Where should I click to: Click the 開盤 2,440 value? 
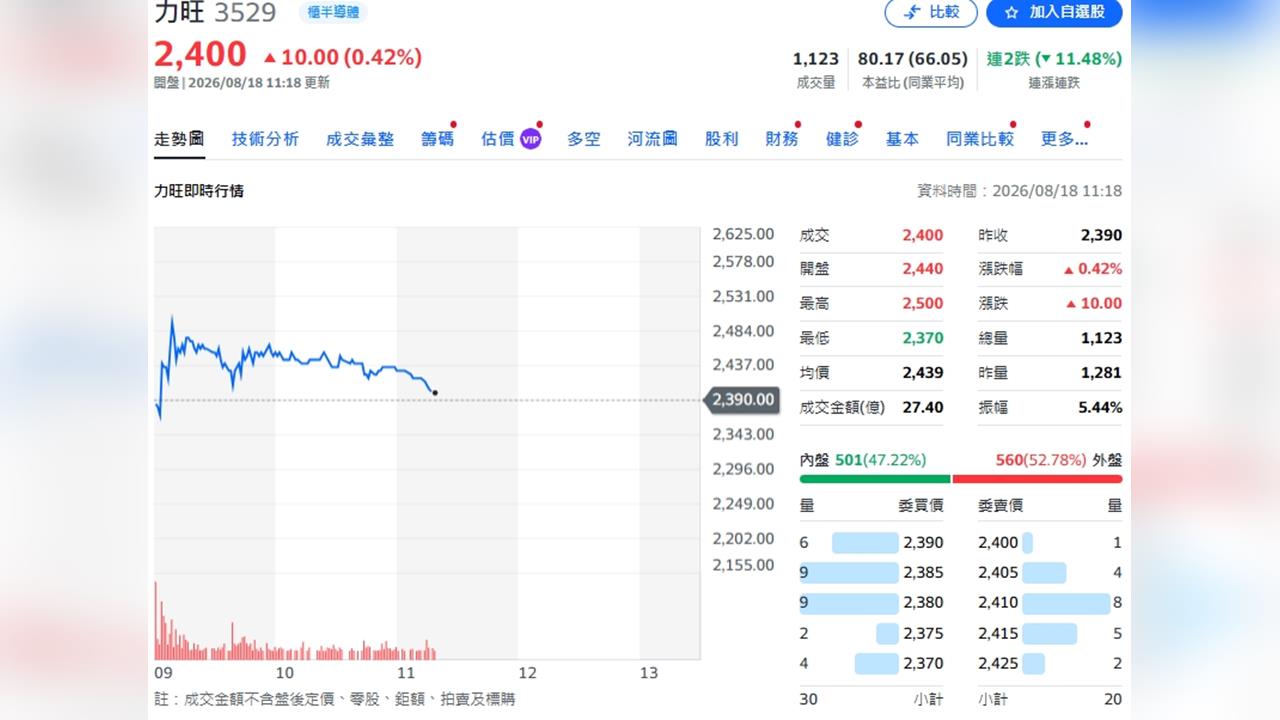click(x=922, y=269)
